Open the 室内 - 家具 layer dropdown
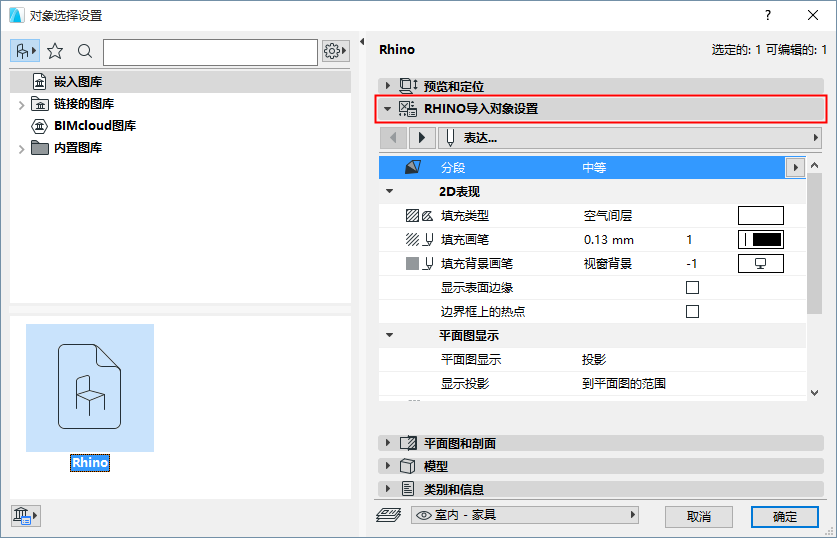Screen dimensions: 837x538 tap(525, 515)
